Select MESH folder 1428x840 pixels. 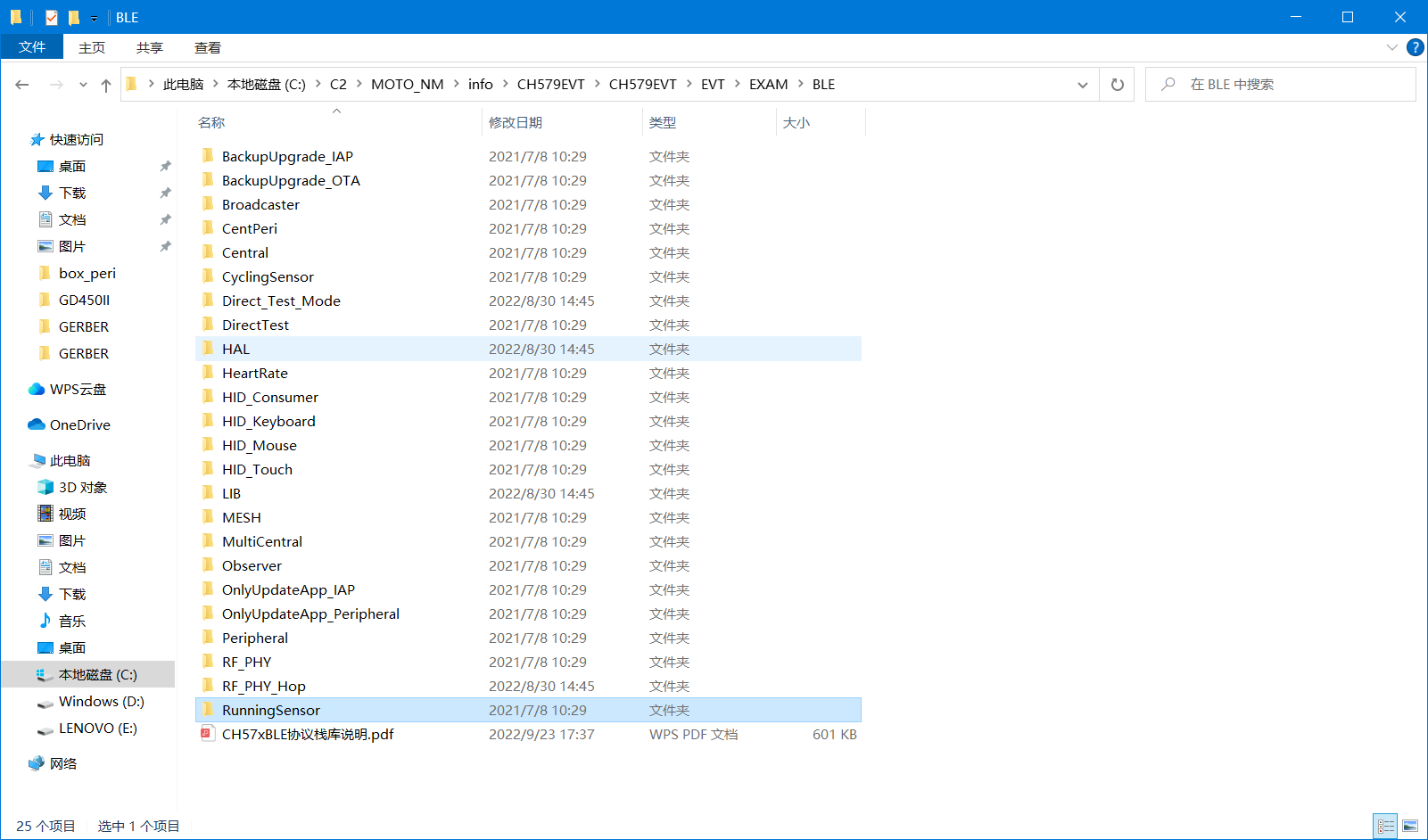point(528,518)
